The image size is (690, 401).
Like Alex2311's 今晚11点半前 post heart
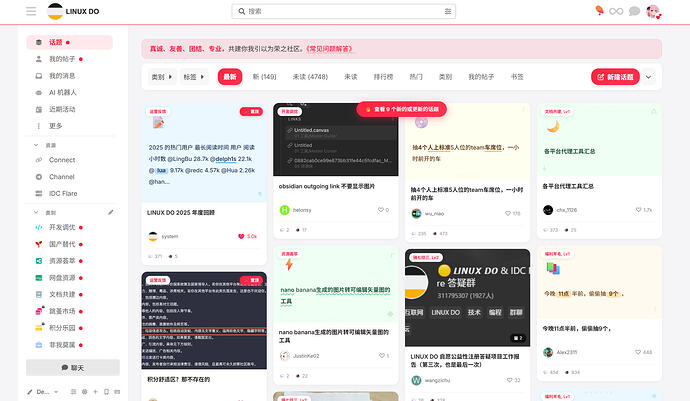pos(638,352)
